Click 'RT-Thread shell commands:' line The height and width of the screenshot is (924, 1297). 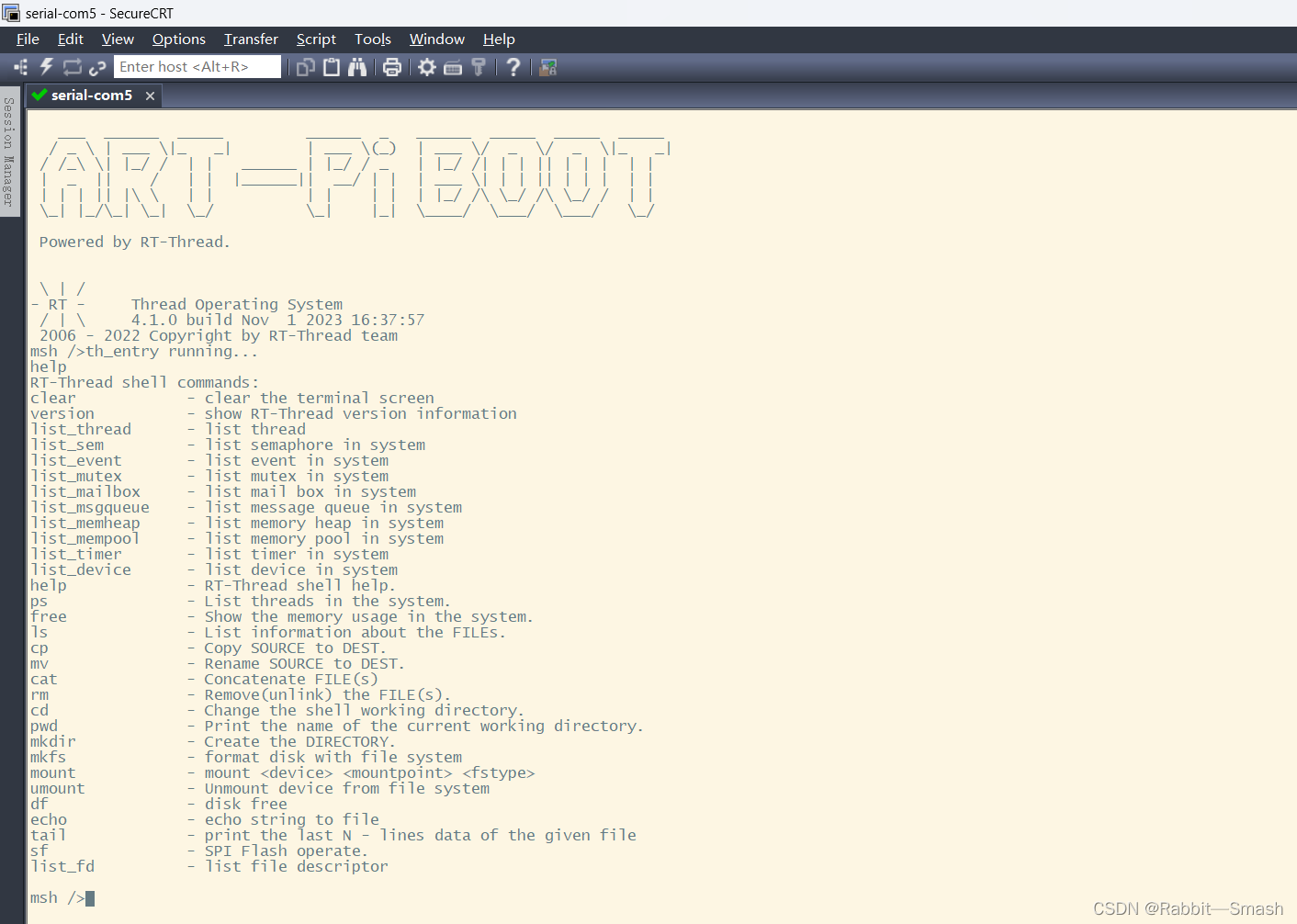pyautogui.click(x=145, y=382)
